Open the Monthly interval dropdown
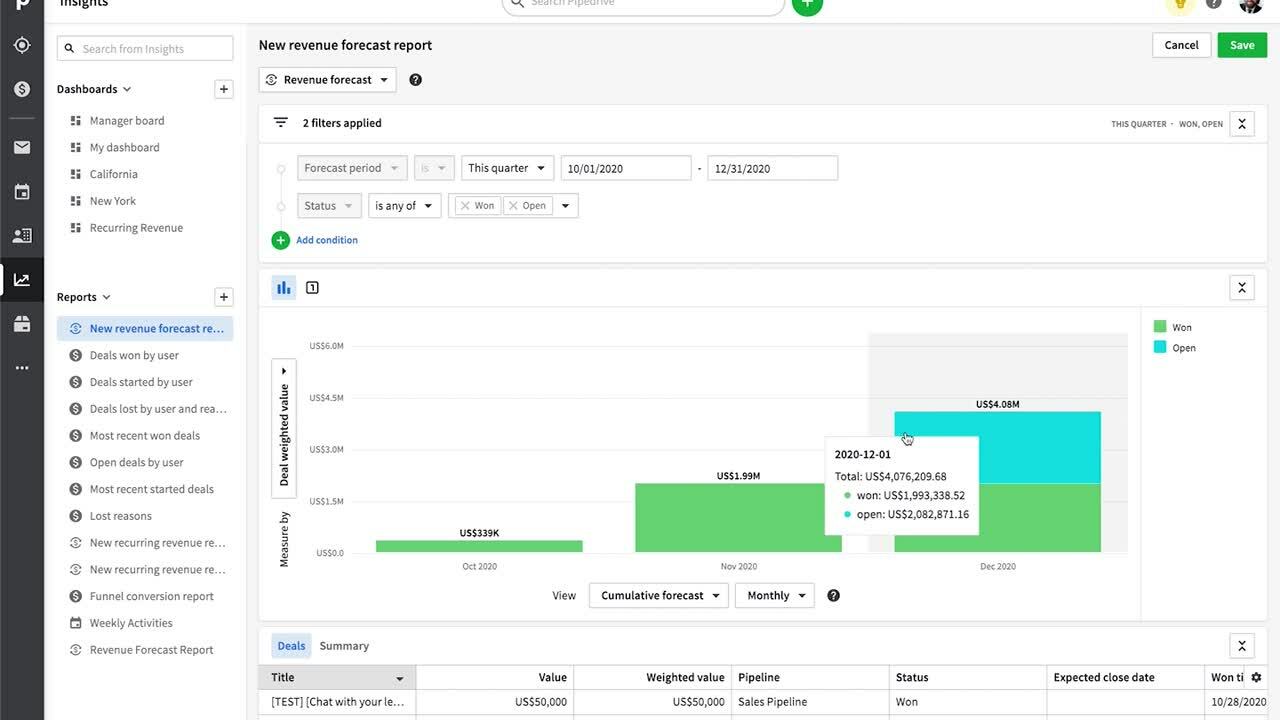This screenshot has width=1280, height=720. (774, 596)
